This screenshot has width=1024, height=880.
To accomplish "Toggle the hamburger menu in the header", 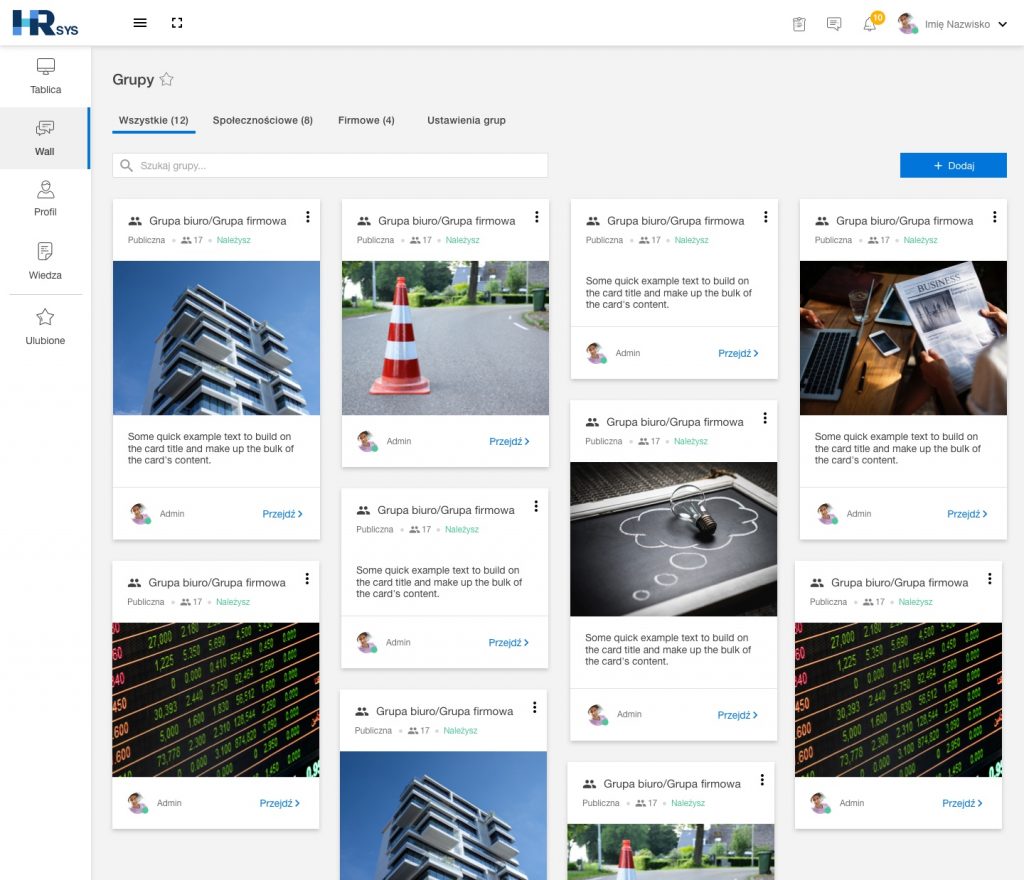I will 140,23.
